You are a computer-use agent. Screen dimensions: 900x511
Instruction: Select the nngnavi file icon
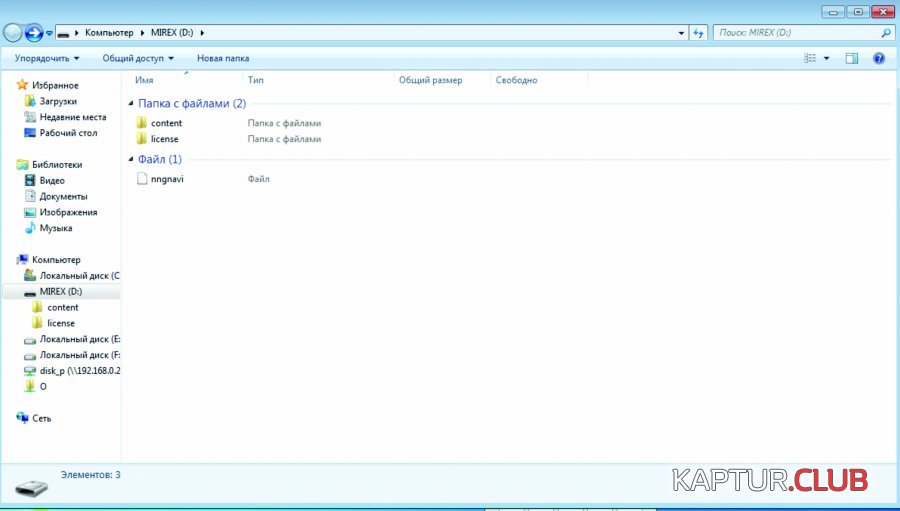pyautogui.click(x=142, y=179)
